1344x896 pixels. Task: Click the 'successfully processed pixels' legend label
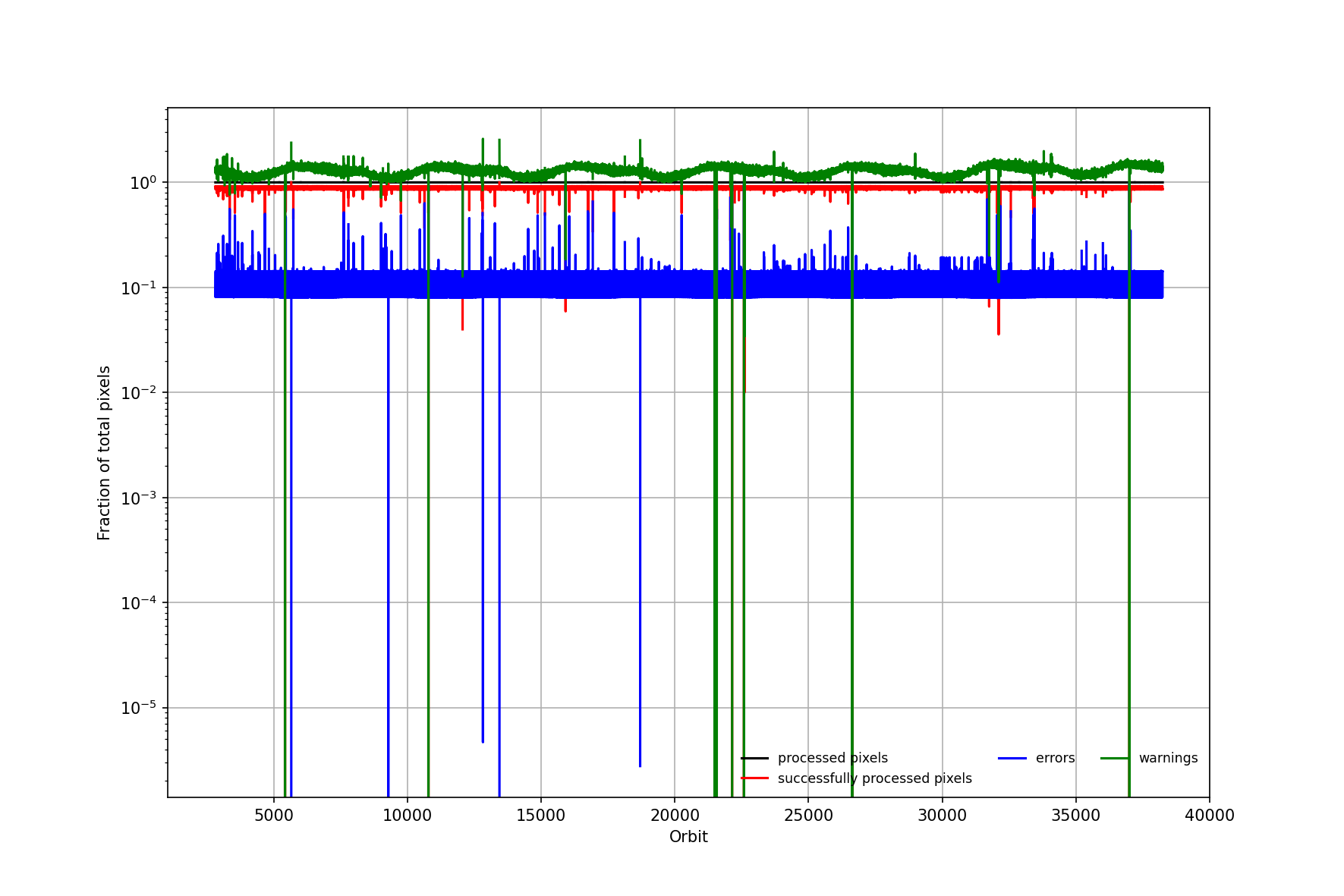[x=874, y=778]
